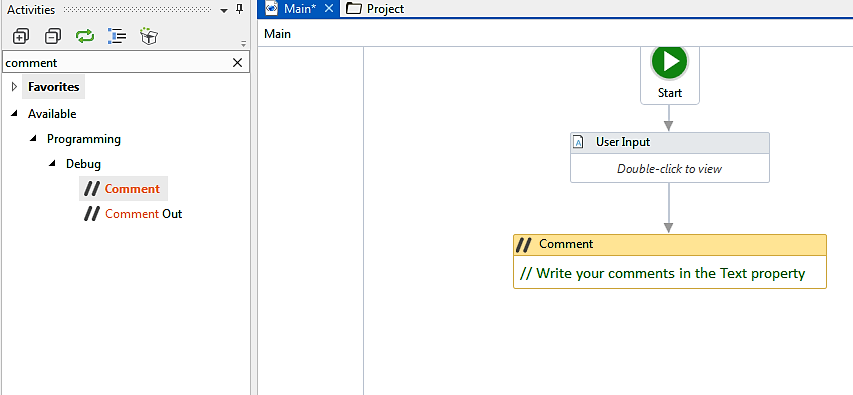Click the Manage Packages box icon
Screen dimensions: 853x395
149,36
